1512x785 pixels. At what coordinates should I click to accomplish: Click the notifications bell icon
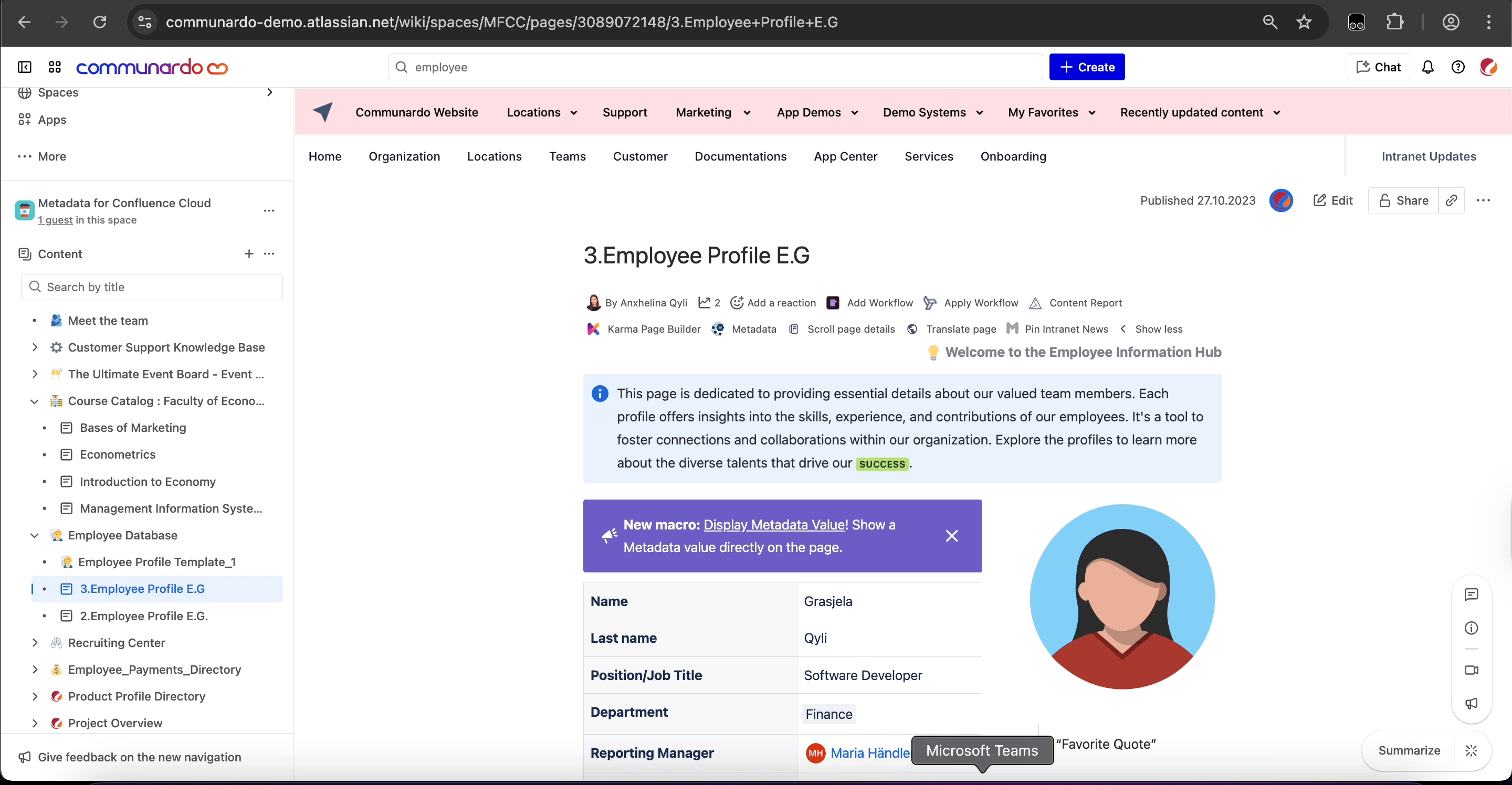point(1427,68)
